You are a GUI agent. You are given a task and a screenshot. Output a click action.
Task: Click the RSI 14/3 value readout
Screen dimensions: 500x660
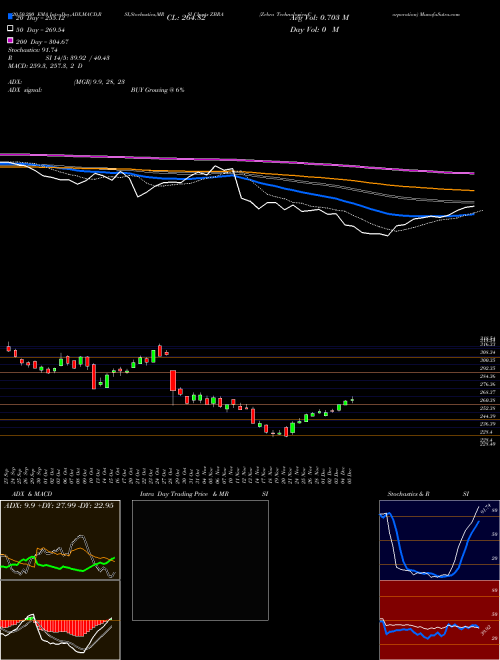point(78,58)
